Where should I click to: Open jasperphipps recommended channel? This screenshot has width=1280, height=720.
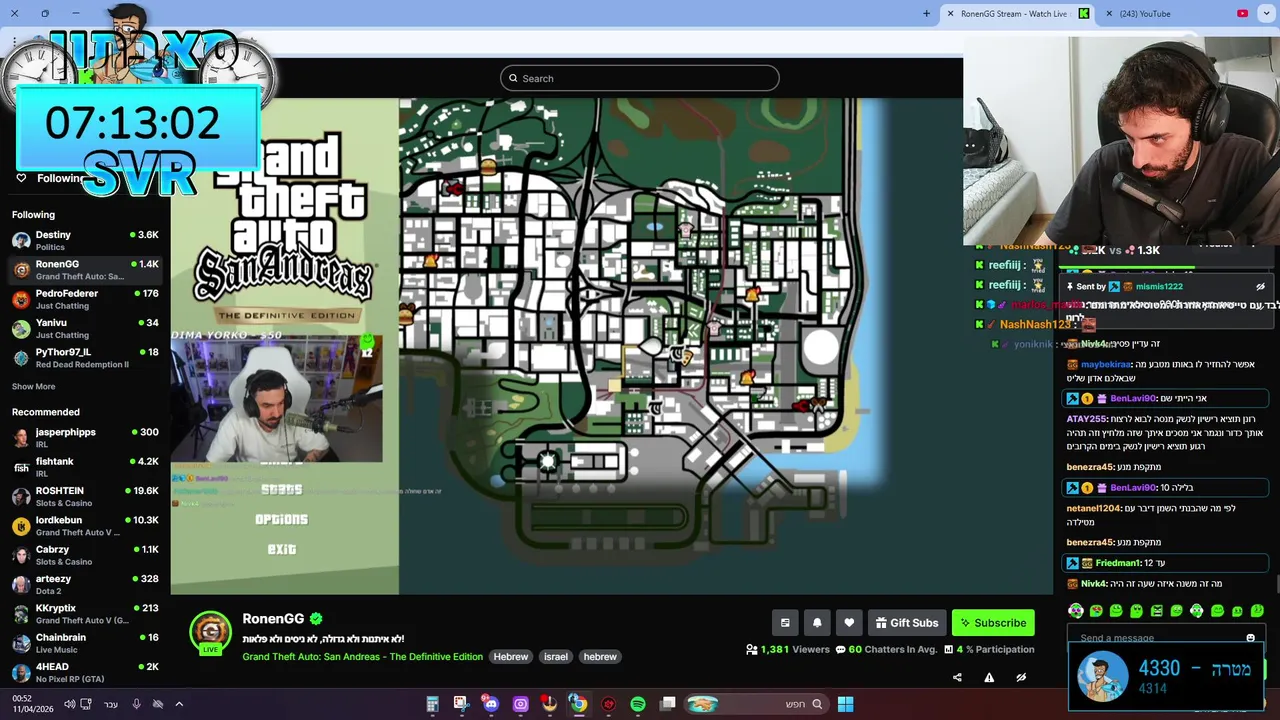pyautogui.click(x=85, y=437)
